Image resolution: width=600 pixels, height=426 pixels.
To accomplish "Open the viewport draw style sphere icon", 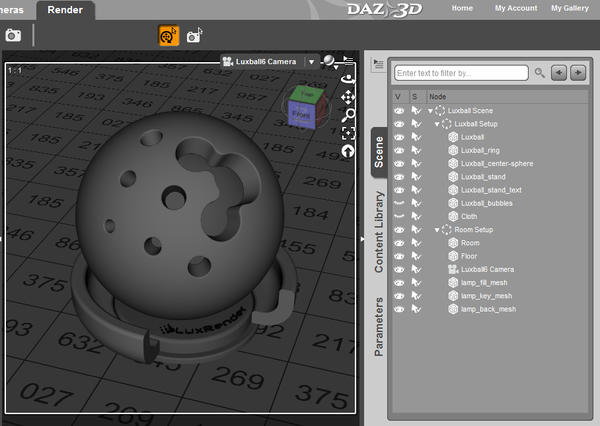I will tap(329, 61).
